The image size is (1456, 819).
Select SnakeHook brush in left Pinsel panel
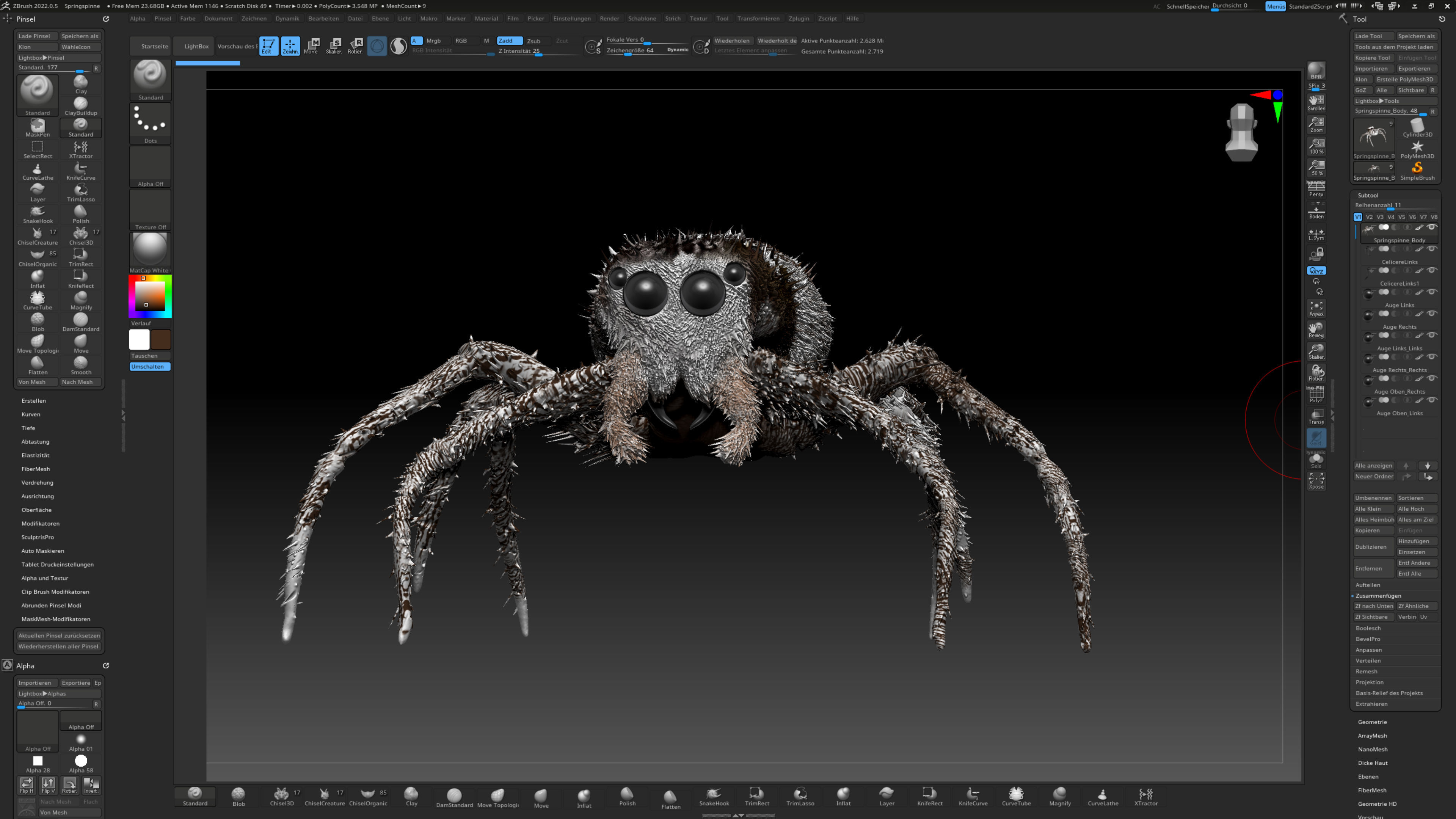pyautogui.click(x=38, y=215)
